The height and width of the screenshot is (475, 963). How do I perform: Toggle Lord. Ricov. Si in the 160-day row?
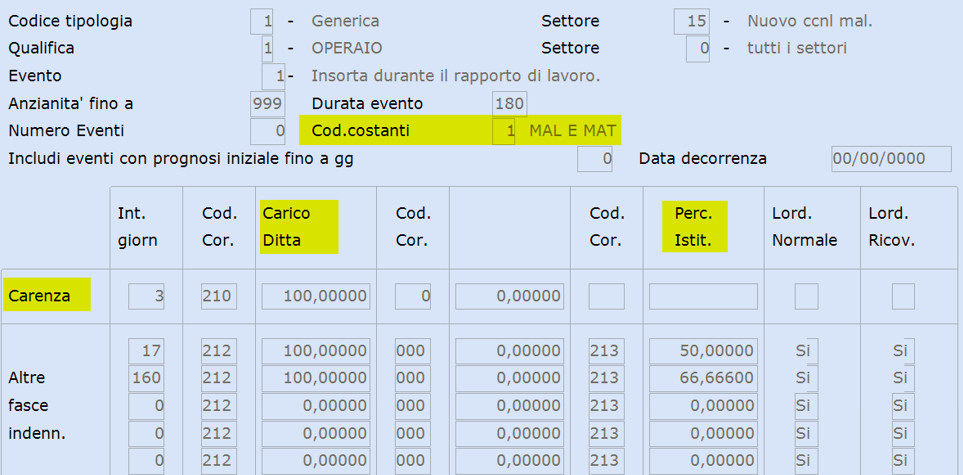pyautogui.click(x=903, y=378)
